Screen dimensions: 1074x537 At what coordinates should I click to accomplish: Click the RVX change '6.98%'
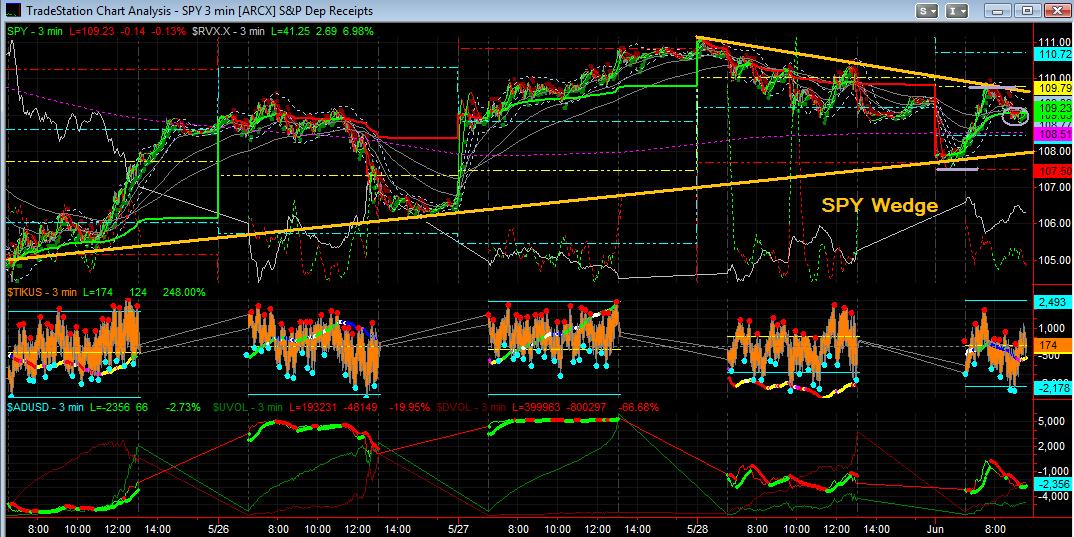tap(356, 31)
